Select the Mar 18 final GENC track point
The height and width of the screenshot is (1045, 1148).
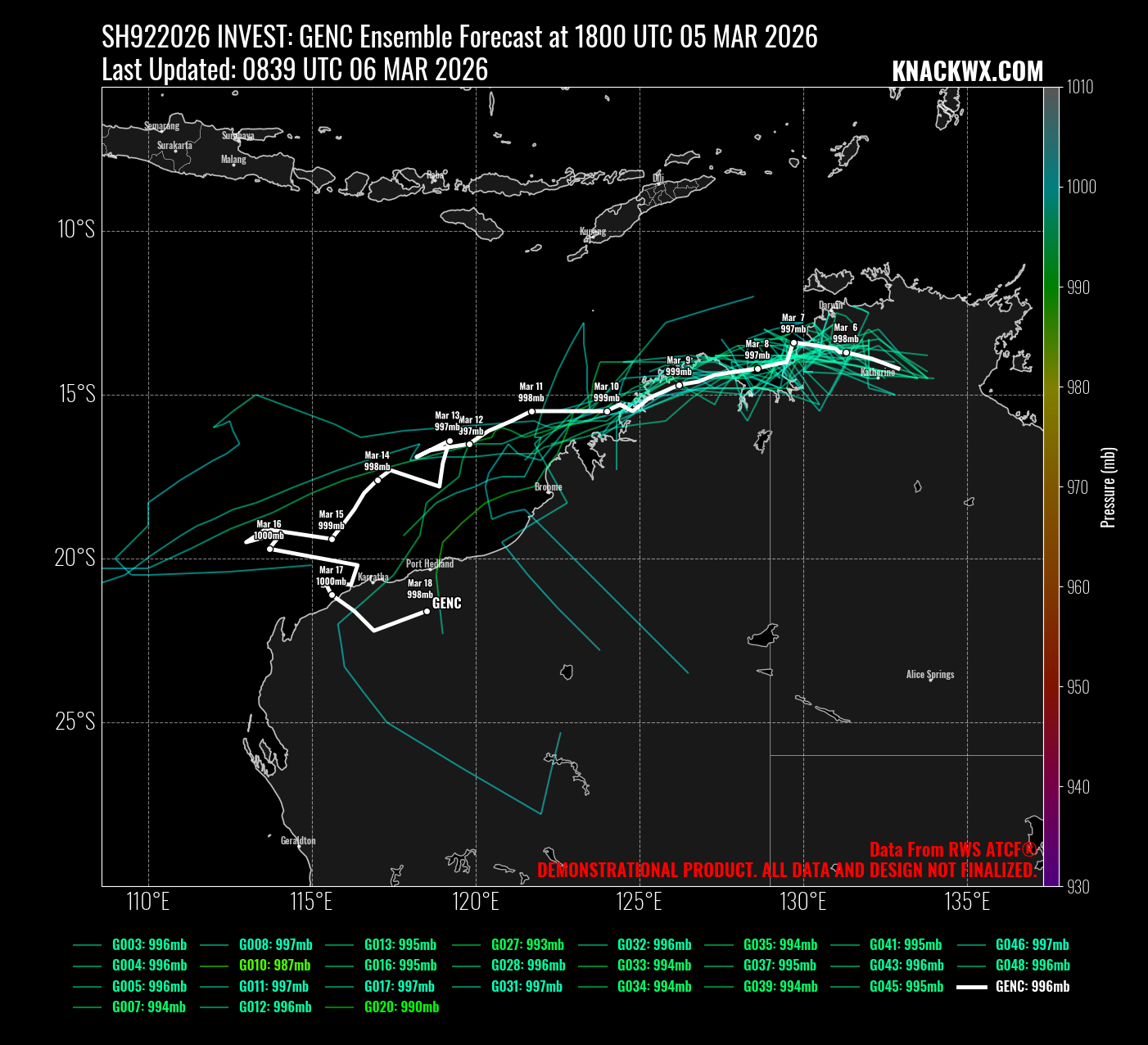[427, 611]
